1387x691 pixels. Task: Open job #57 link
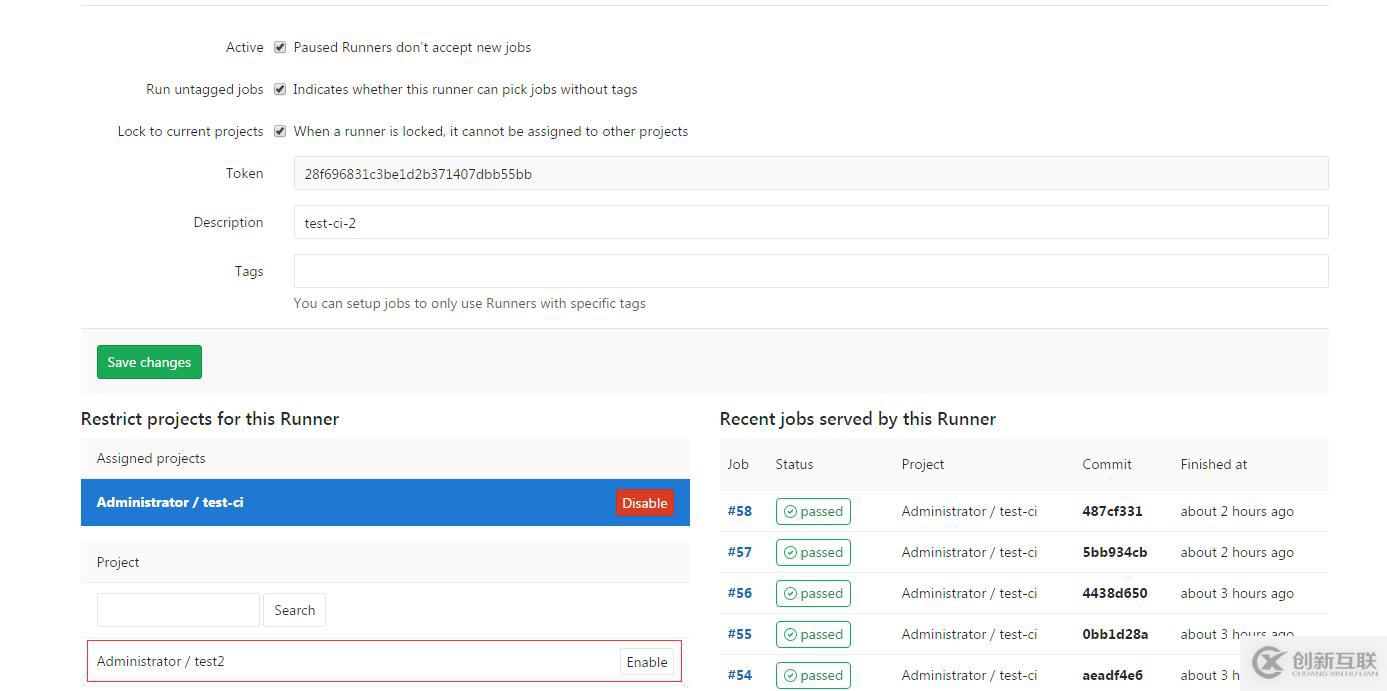(740, 552)
